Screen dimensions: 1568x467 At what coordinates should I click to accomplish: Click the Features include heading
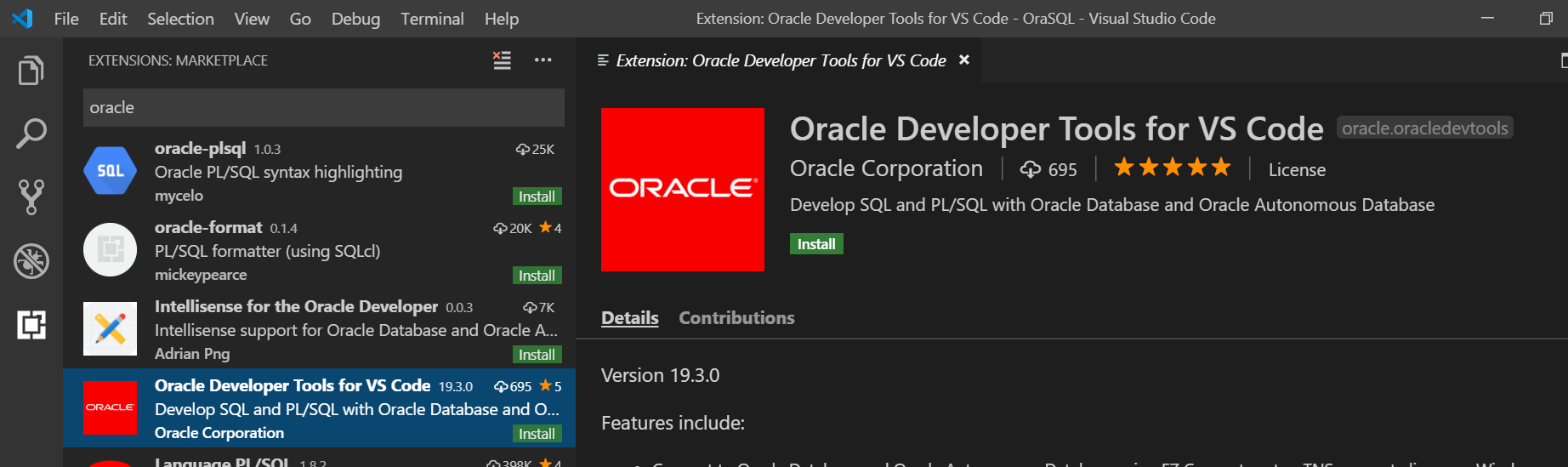point(673,423)
